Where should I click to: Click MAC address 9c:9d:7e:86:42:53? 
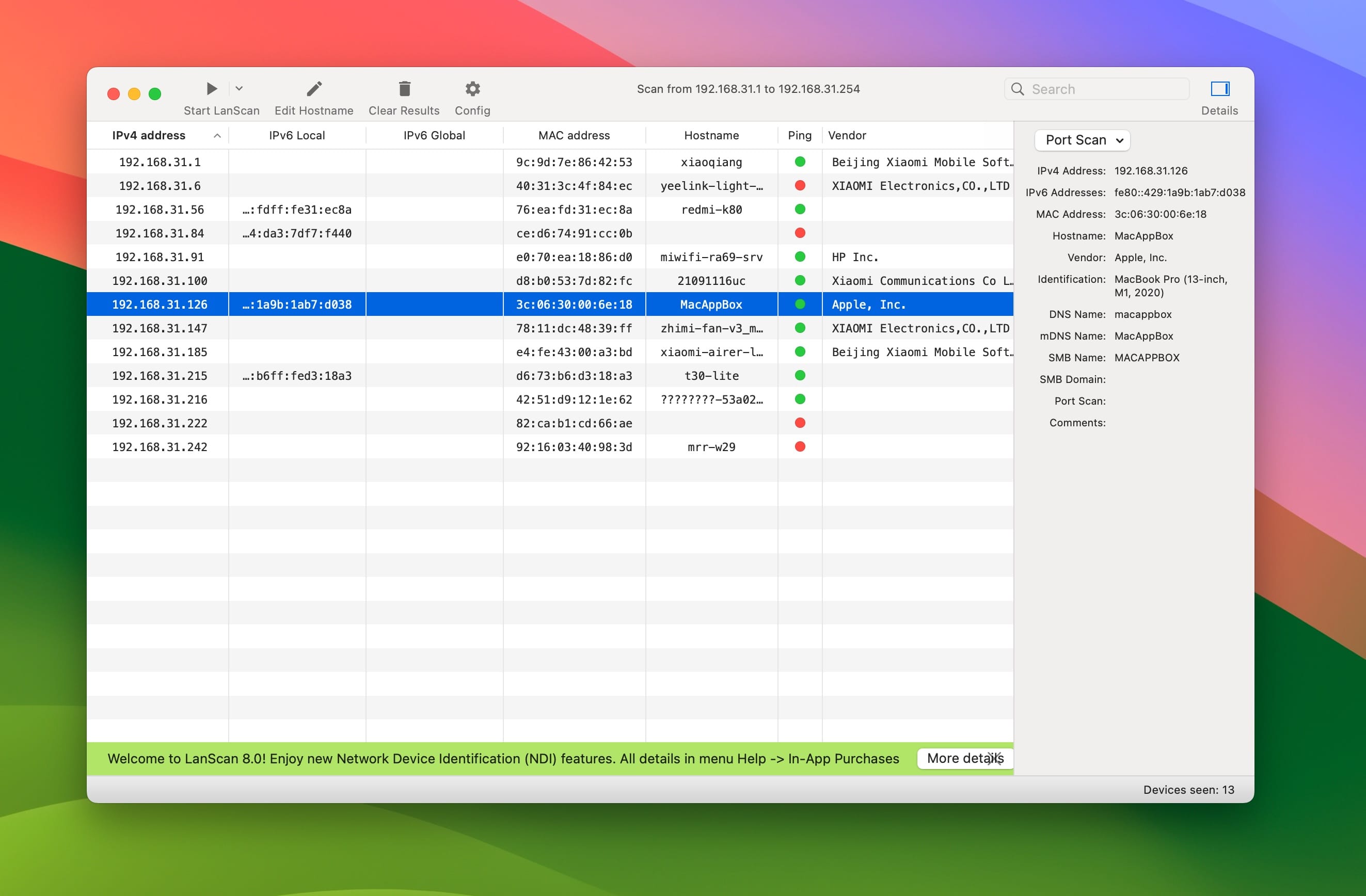pyautogui.click(x=574, y=162)
